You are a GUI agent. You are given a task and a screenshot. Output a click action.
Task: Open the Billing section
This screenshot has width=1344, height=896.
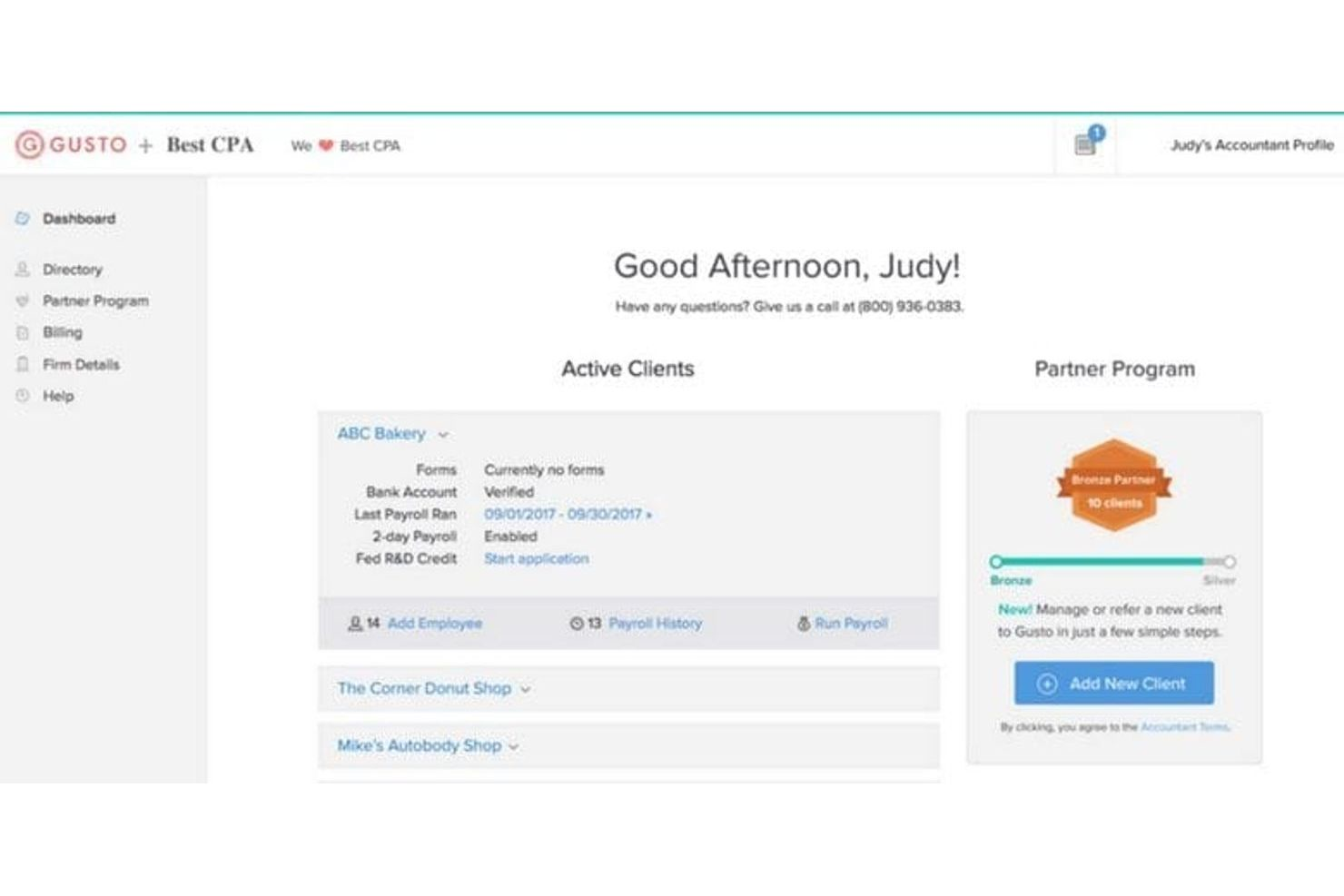(x=62, y=332)
